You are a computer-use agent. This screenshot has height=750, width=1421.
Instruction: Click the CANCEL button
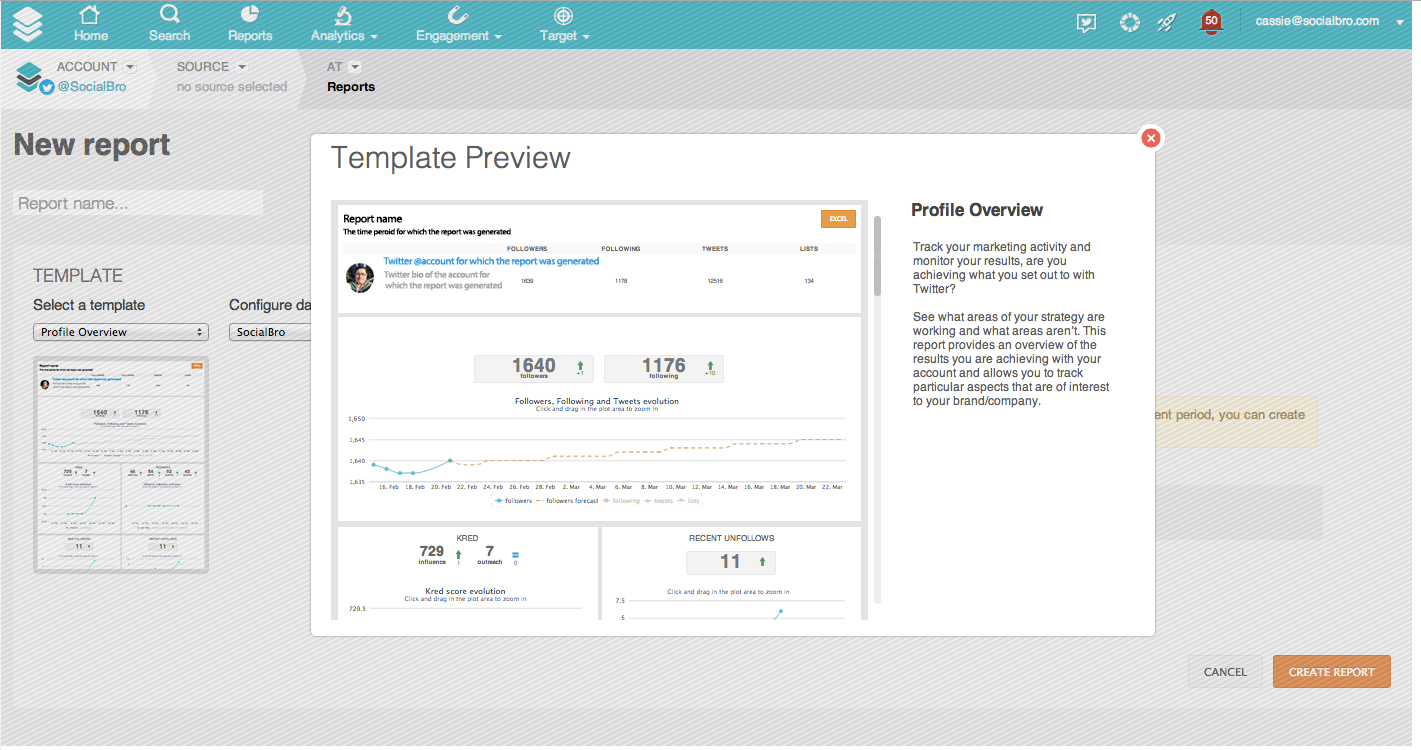tap(1225, 672)
